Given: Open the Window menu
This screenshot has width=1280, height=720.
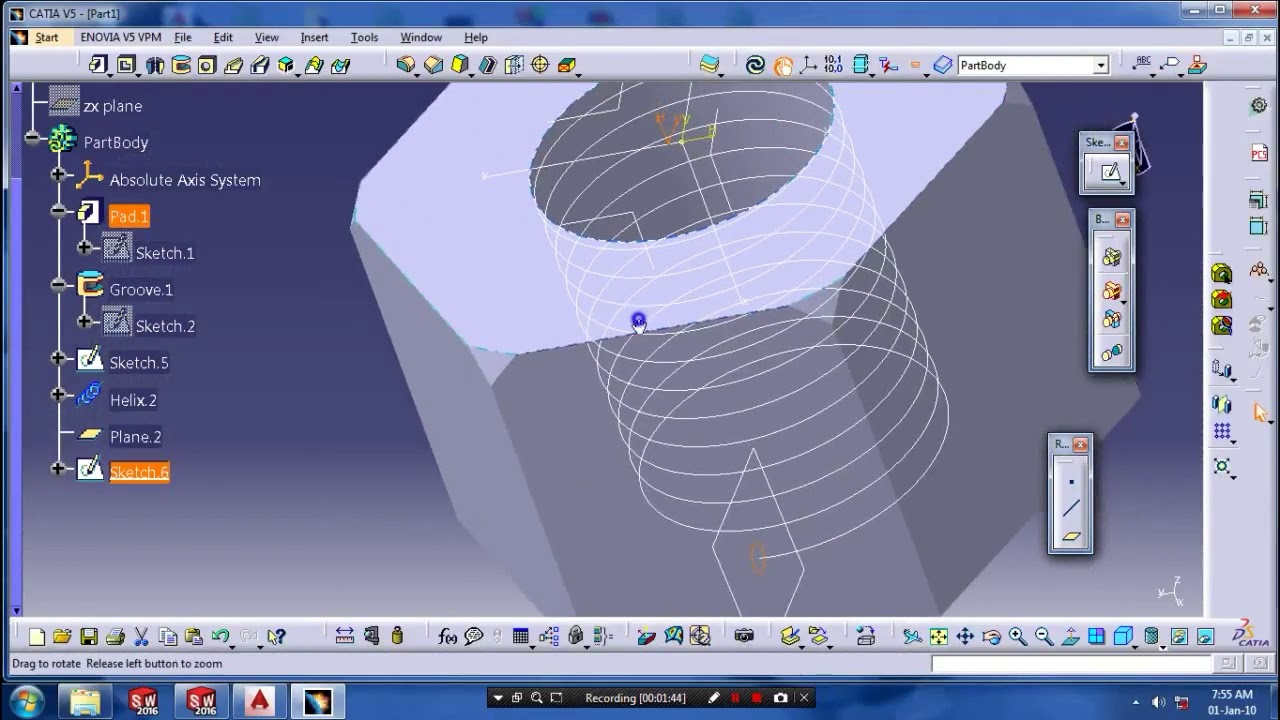Looking at the screenshot, I should (421, 37).
